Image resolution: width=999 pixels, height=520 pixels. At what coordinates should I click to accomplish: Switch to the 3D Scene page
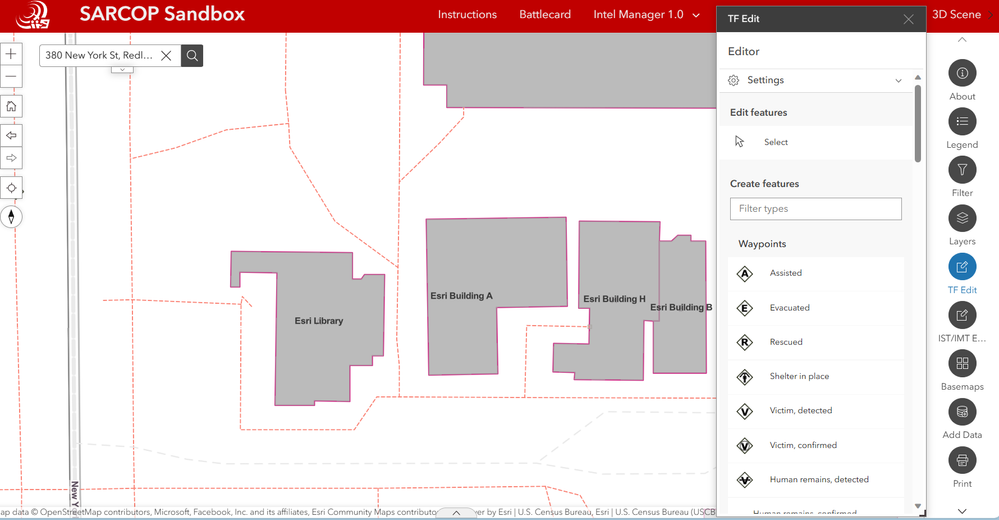(x=956, y=15)
